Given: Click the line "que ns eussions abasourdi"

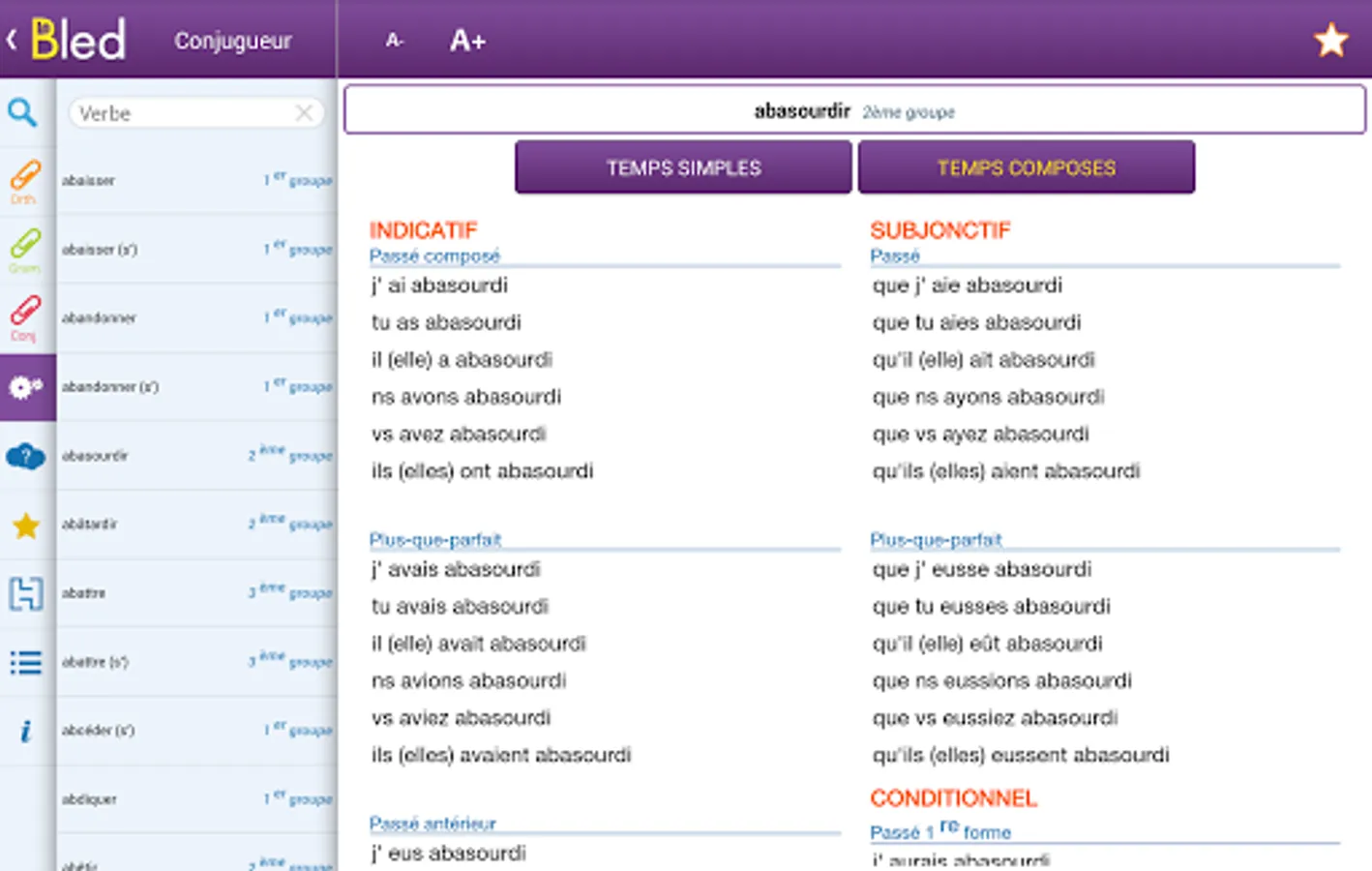Looking at the screenshot, I should coord(1001,681).
